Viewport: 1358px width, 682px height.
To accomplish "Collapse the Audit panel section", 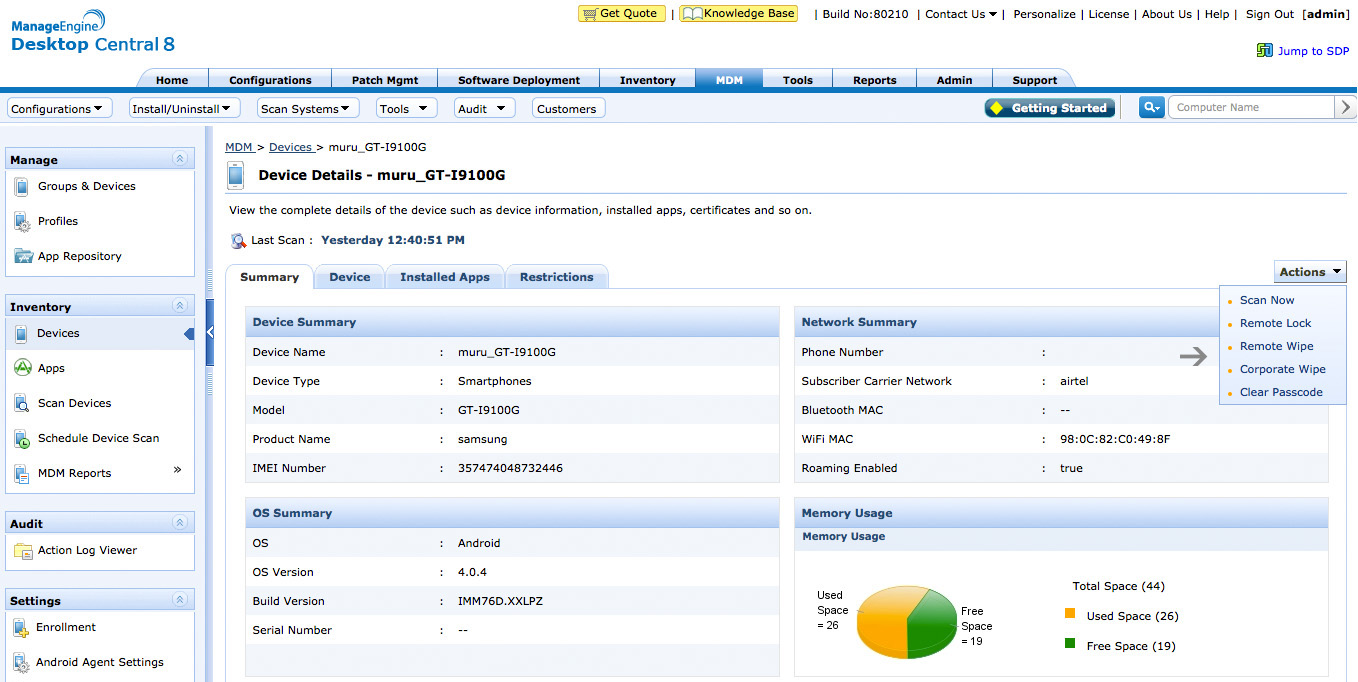I will point(179,523).
